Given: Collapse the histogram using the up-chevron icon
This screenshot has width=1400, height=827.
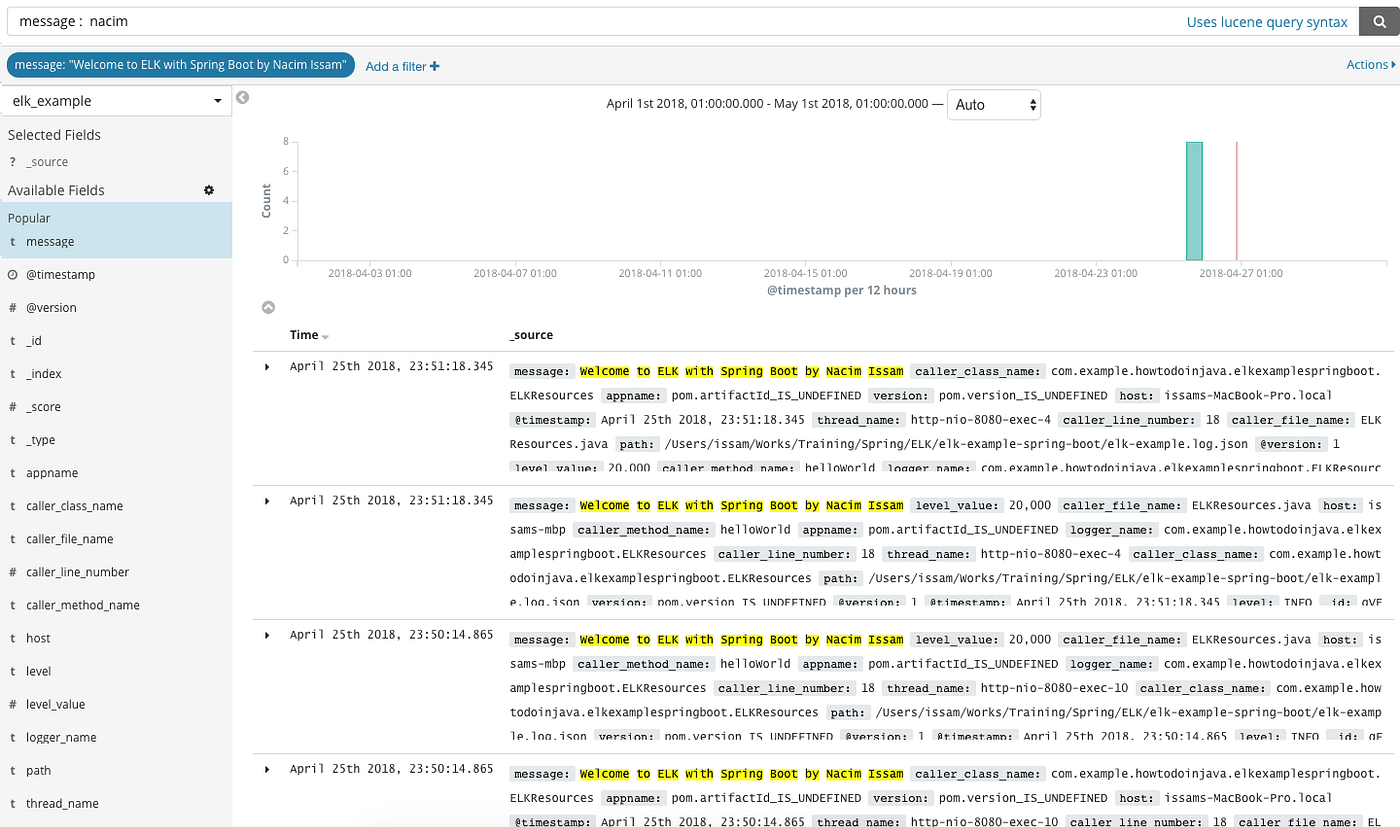Looking at the screenshot, I should click(x=266, y=307).
